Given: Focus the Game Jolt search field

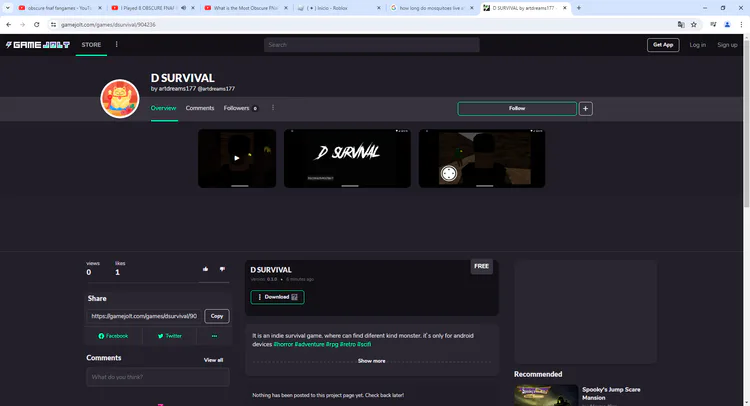Looking at the screenshot, I should 372,45.
